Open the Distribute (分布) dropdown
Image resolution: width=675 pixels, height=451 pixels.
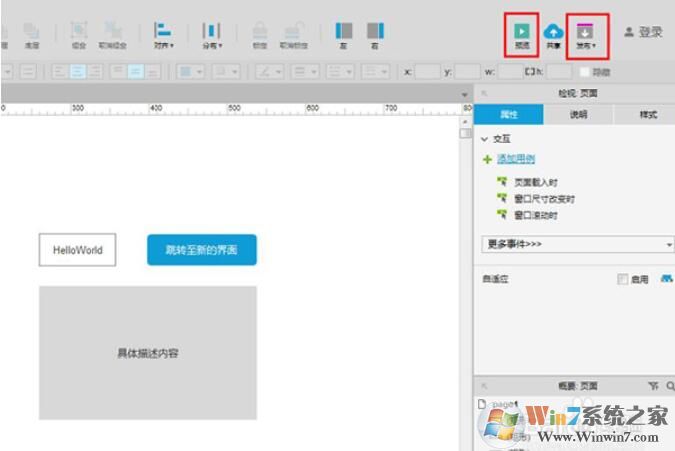pyautogui.click(x=212, y=30)
